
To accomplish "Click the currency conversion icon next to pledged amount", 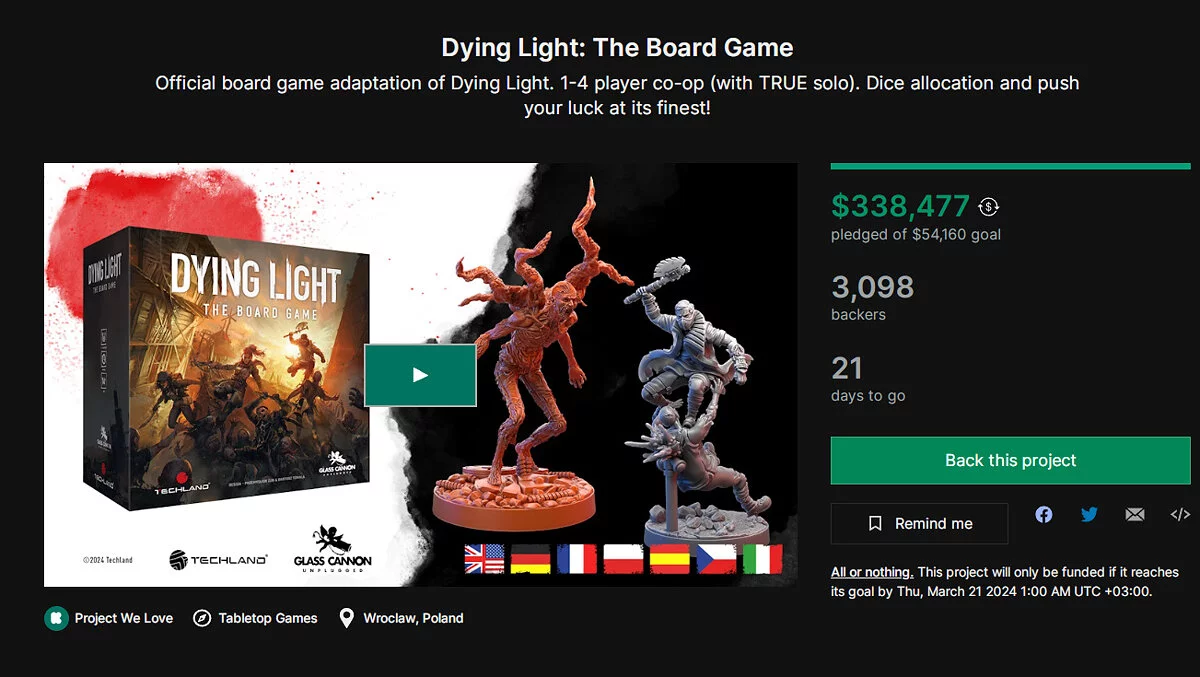I will point(989,207).
